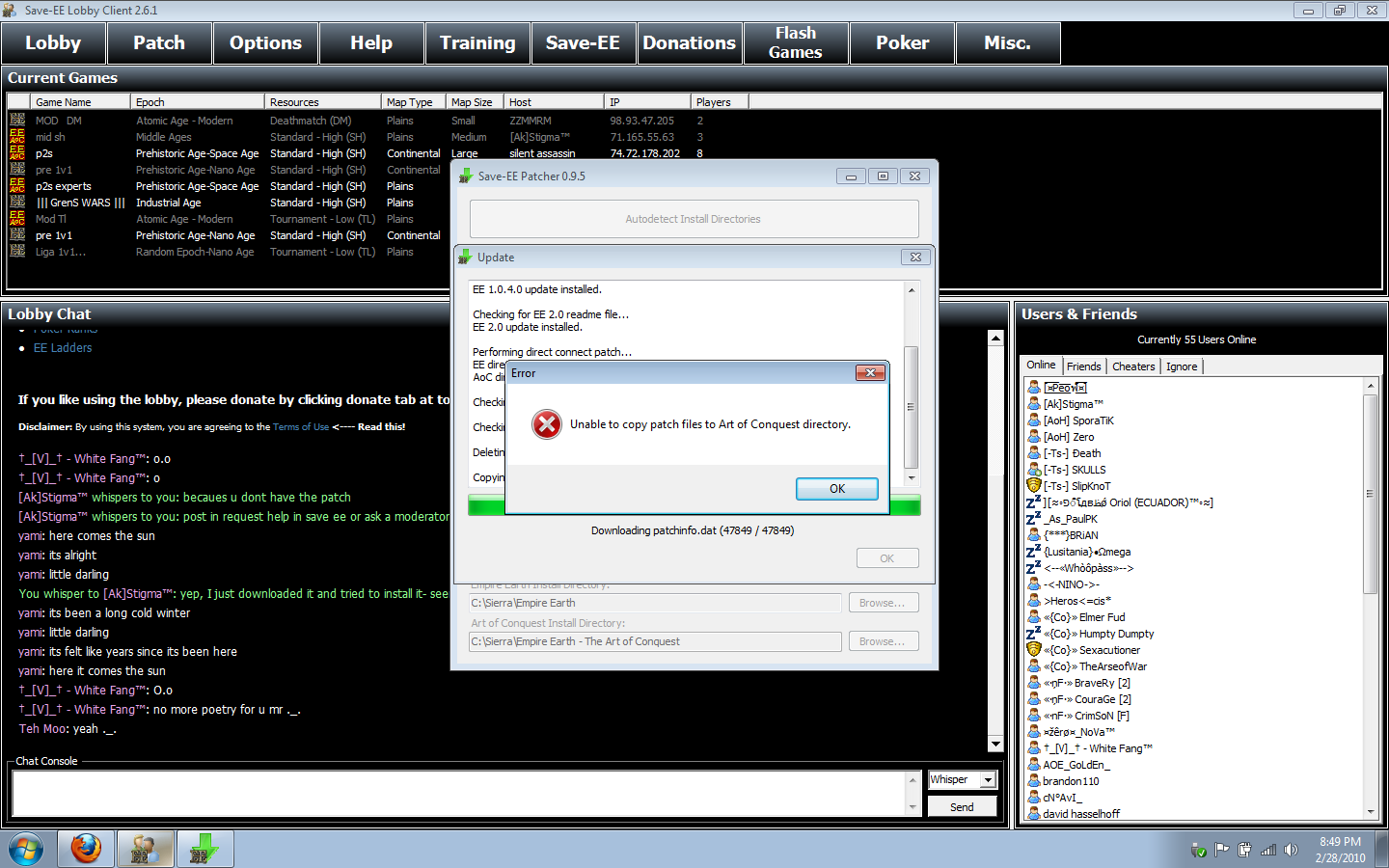
Task: Click the user icon next to [Ak]Stigma™
Action: tap(1033, 404)
